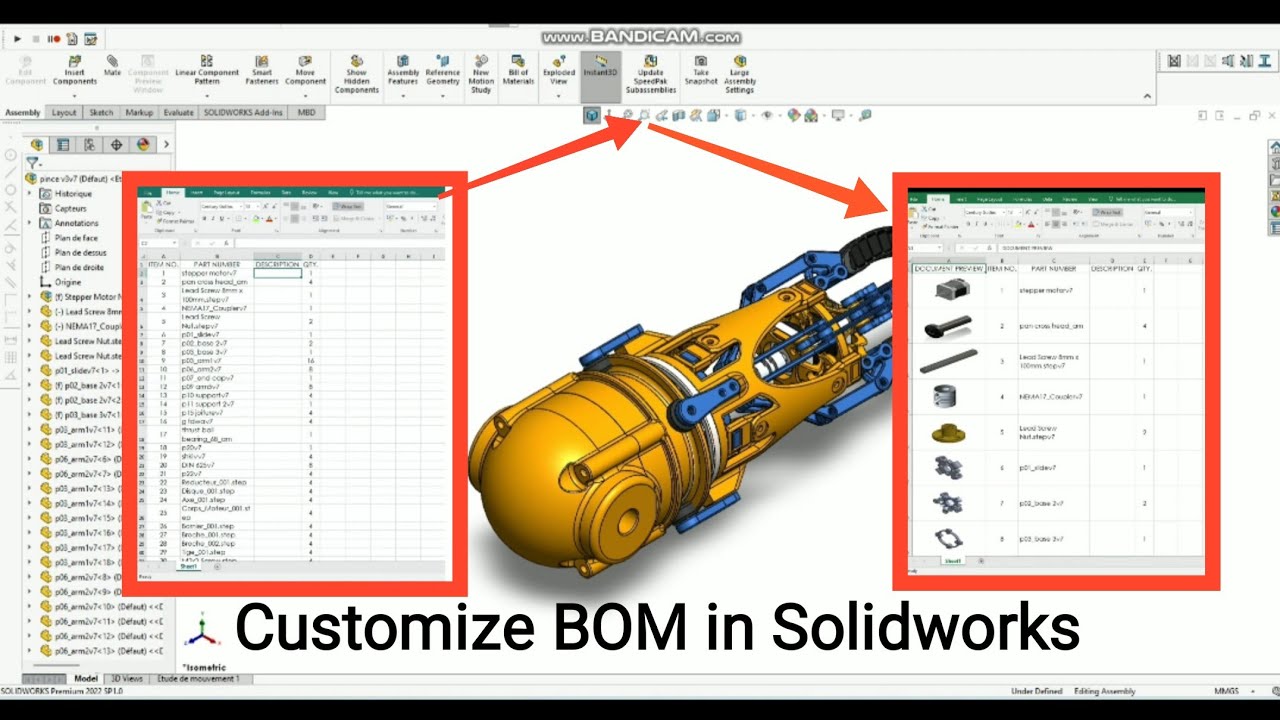
Task: Open the SOLIDWORKS Add-Ins tab
Action: 245,113
